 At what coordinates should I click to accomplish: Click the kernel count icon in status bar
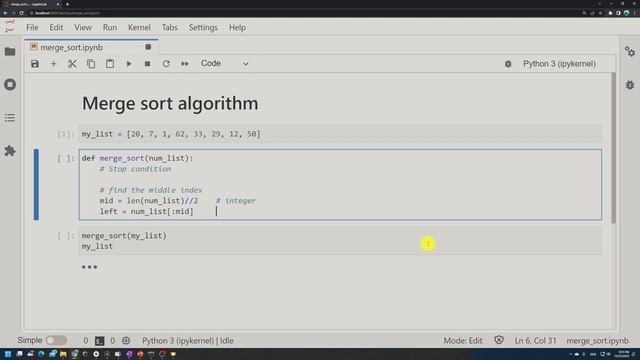click(x=126, y=340)
